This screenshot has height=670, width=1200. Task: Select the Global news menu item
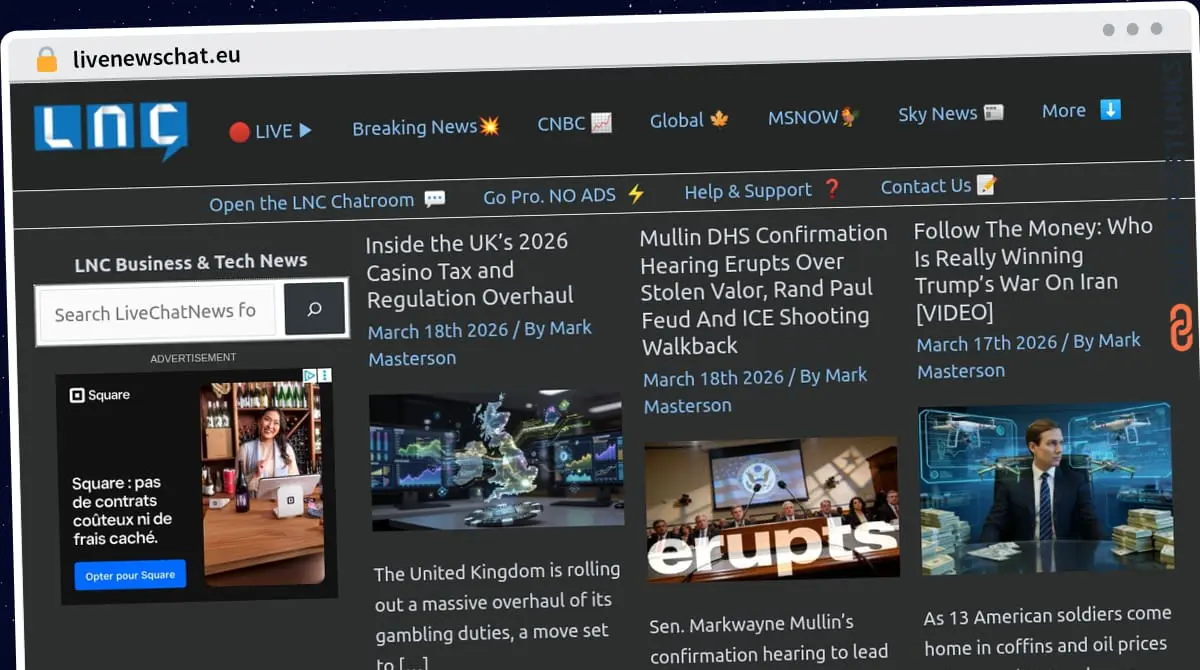[689, 120]
